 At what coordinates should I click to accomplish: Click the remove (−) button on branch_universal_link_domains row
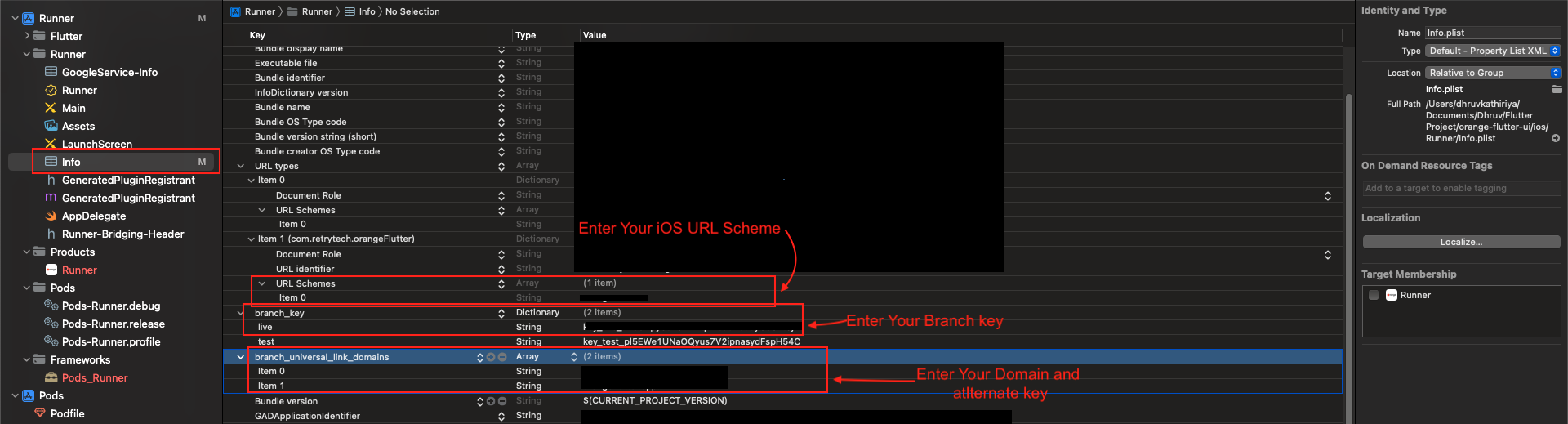(502, 357)
